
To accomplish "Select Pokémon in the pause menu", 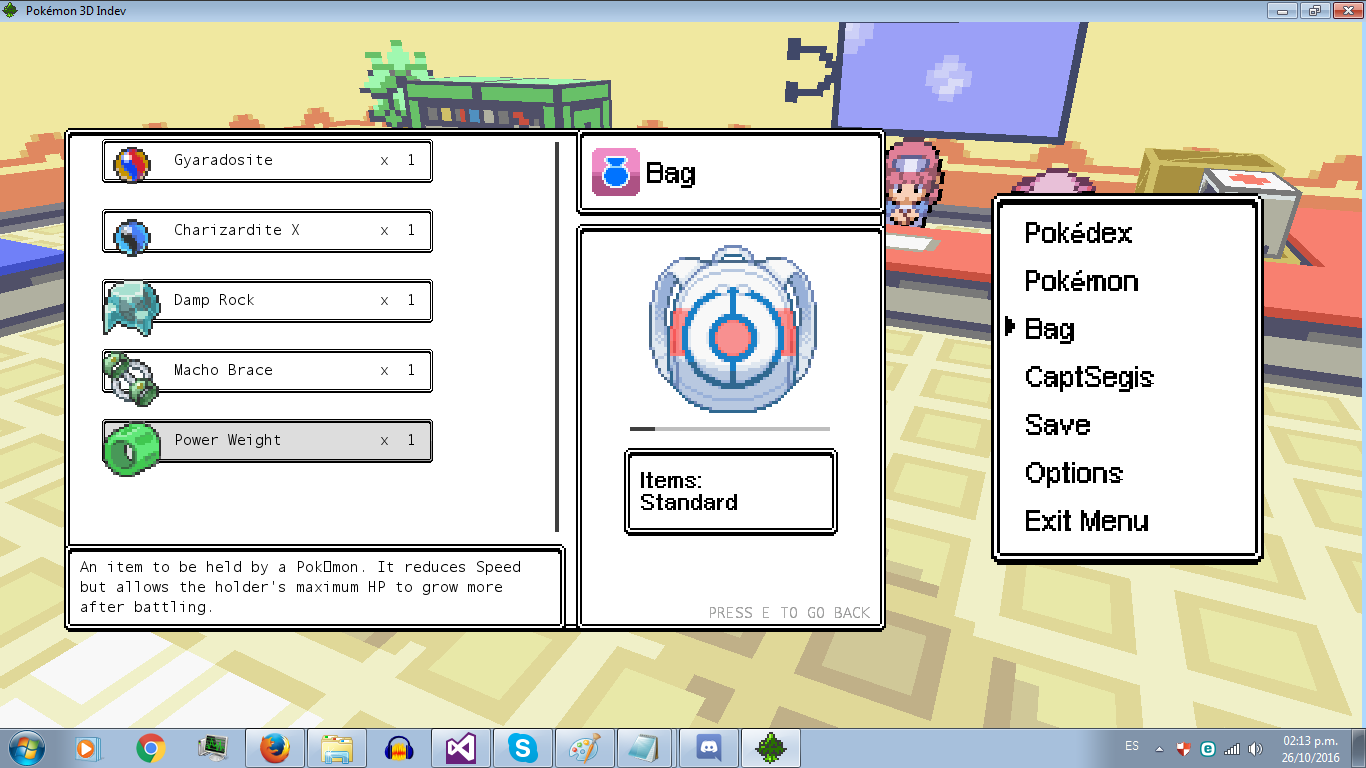I will click(x=1081, y=281).
